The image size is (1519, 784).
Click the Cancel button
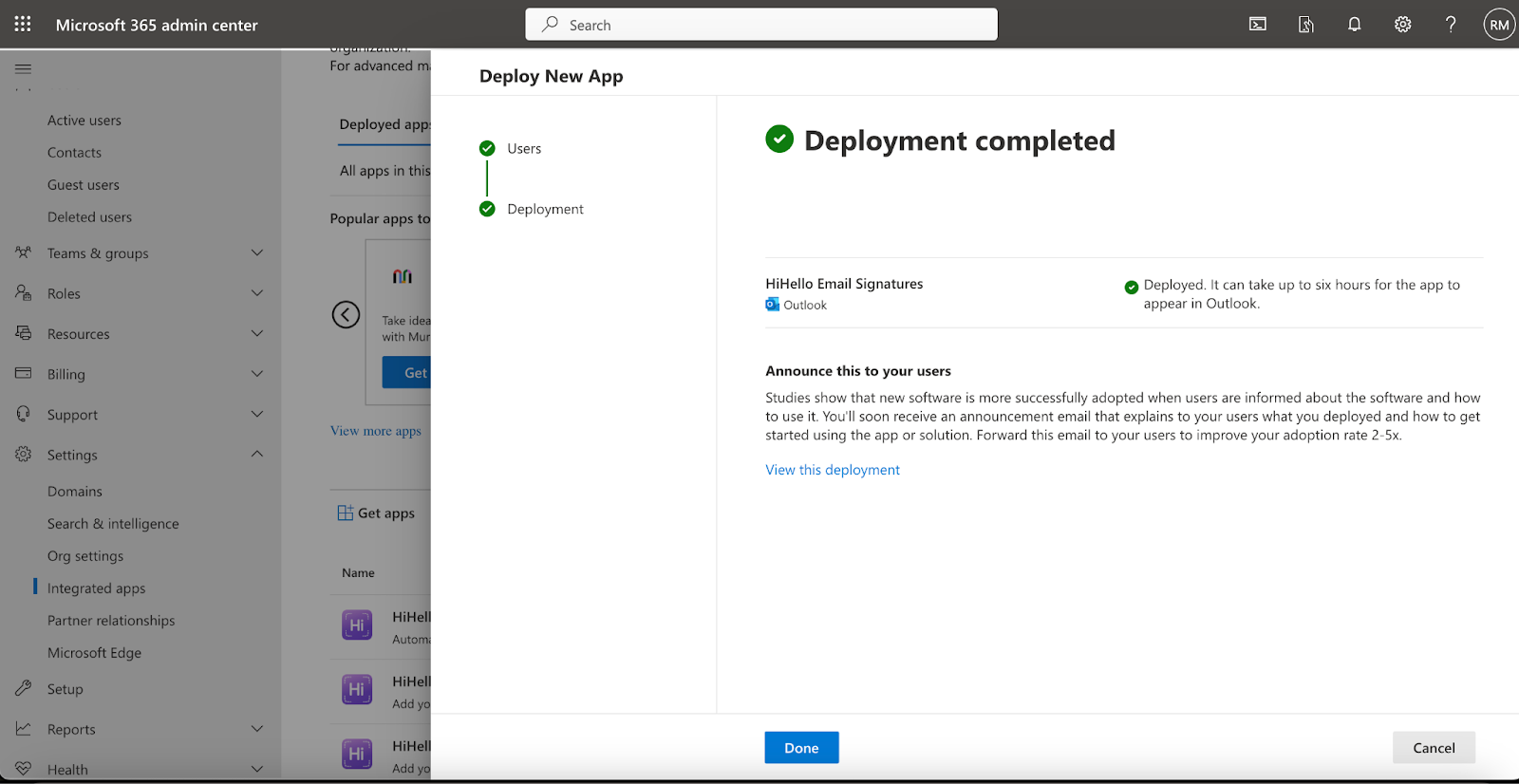1434,748
